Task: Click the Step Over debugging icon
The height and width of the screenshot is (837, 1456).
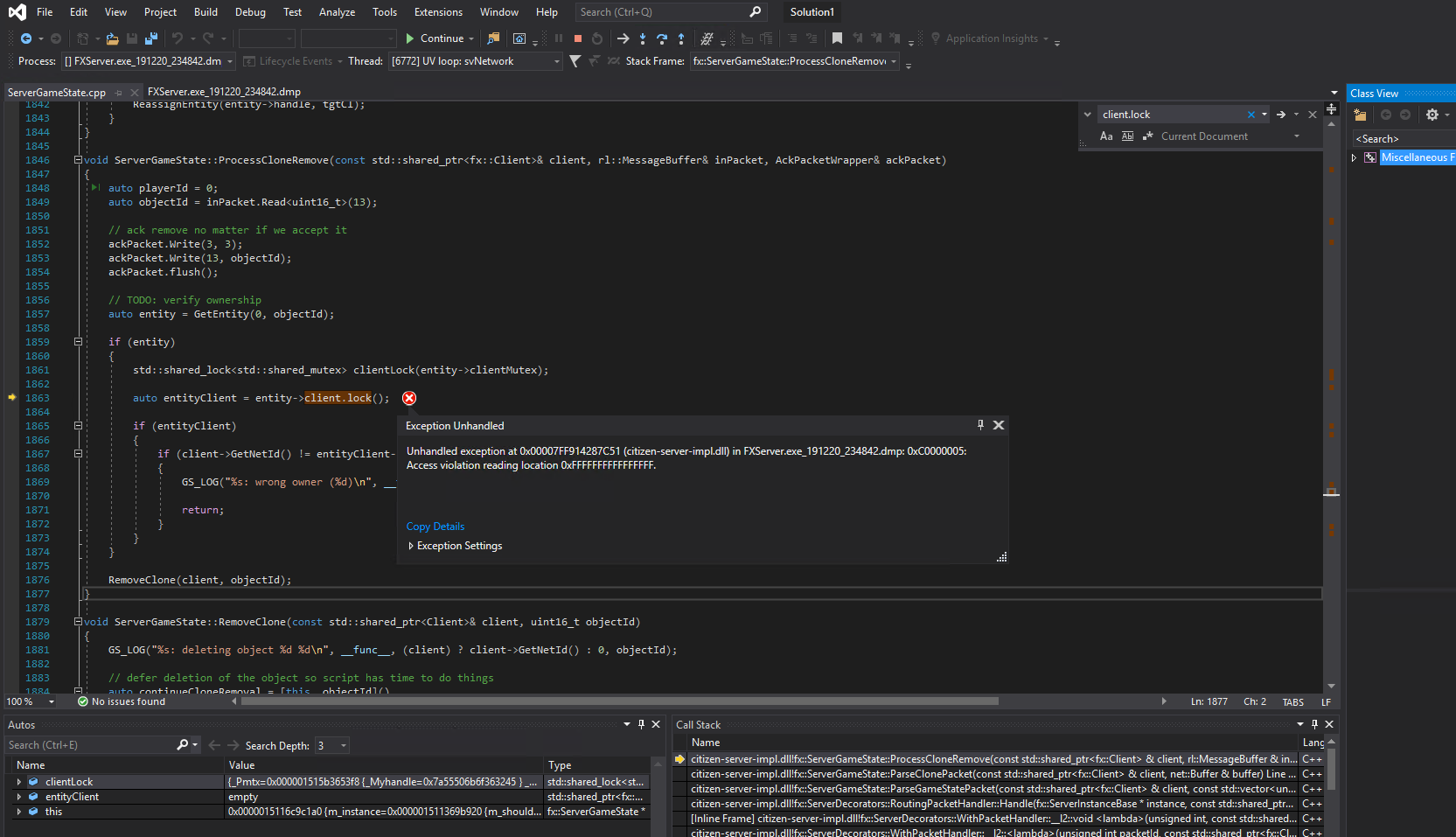Action: coord(662,38)
